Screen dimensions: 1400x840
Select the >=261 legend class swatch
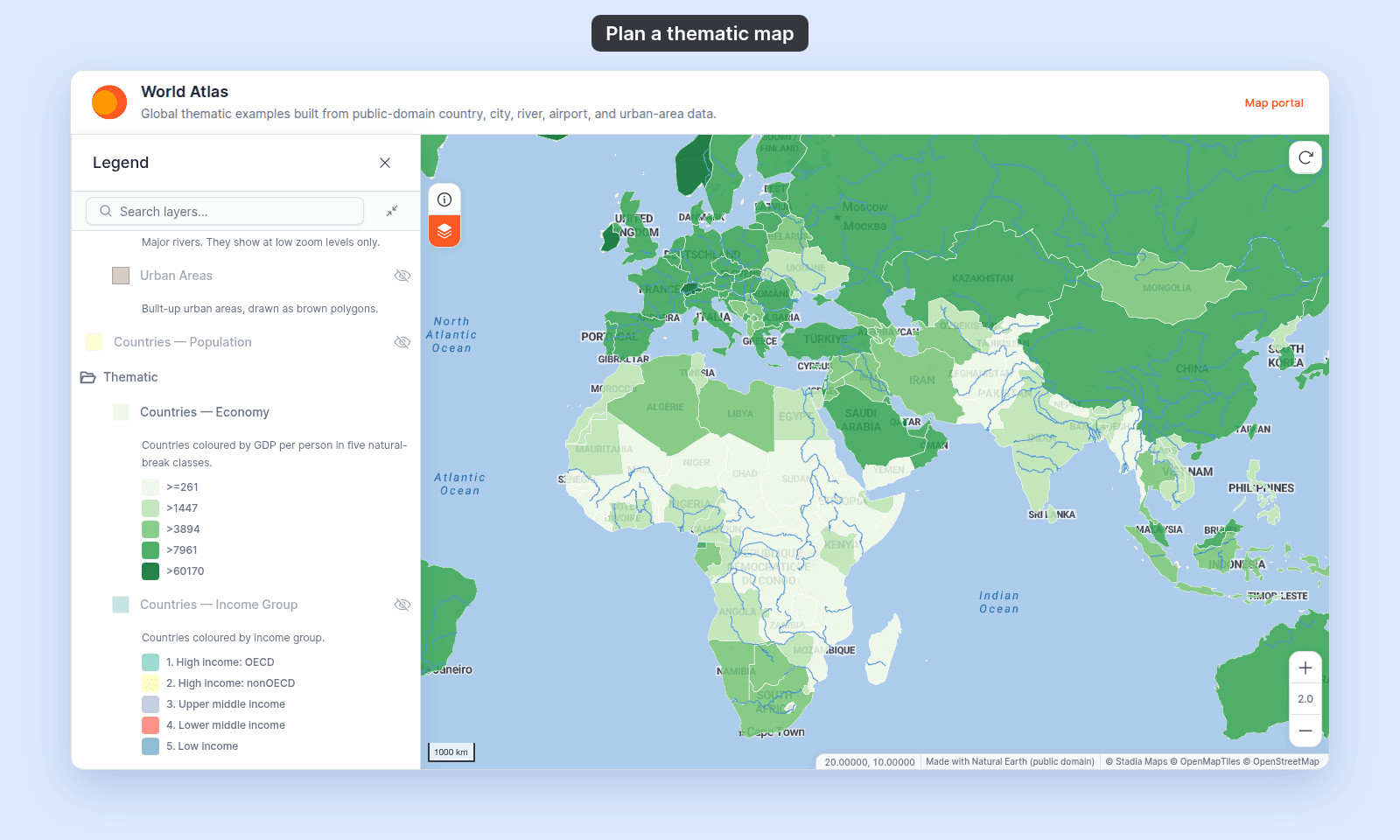pos(150,487)
